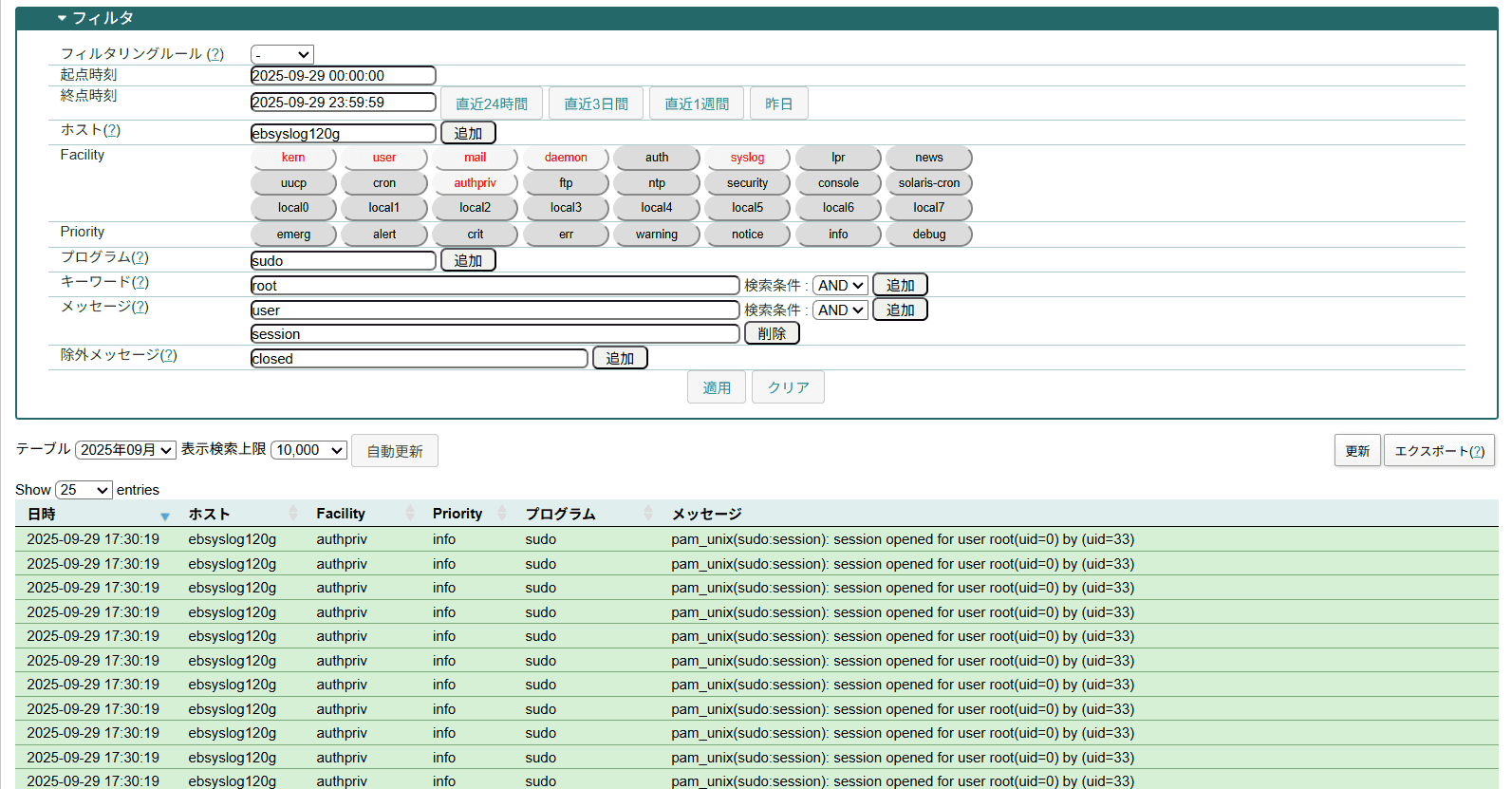Collapse the フィルタ panel header
The image size is (1512, 789).
point(95,18)
